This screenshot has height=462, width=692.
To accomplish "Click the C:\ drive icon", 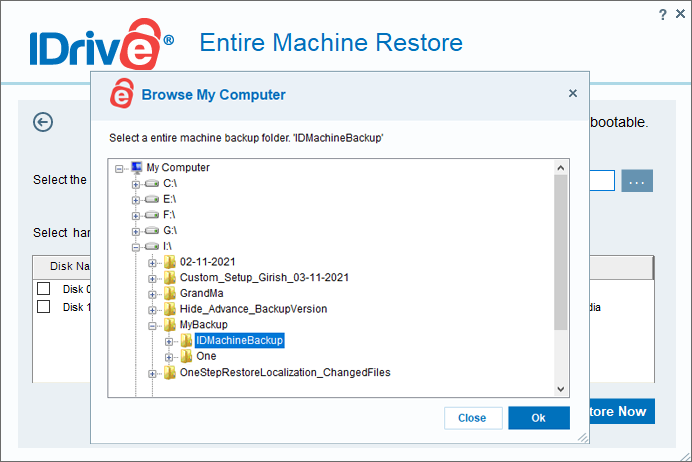I will 152,184.
